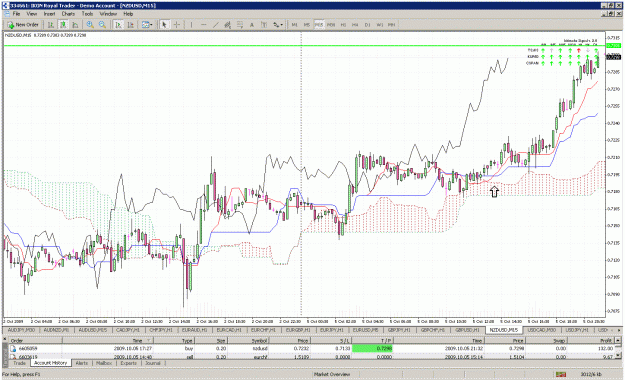
Task: Select the equidistant channel tool
Action: point(228,25)
